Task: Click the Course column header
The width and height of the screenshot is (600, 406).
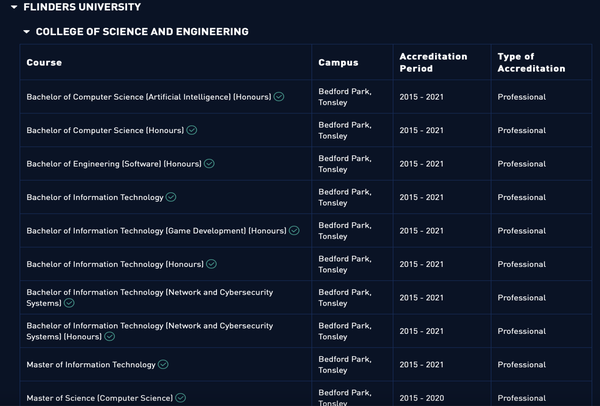Action: pos(44,63)
